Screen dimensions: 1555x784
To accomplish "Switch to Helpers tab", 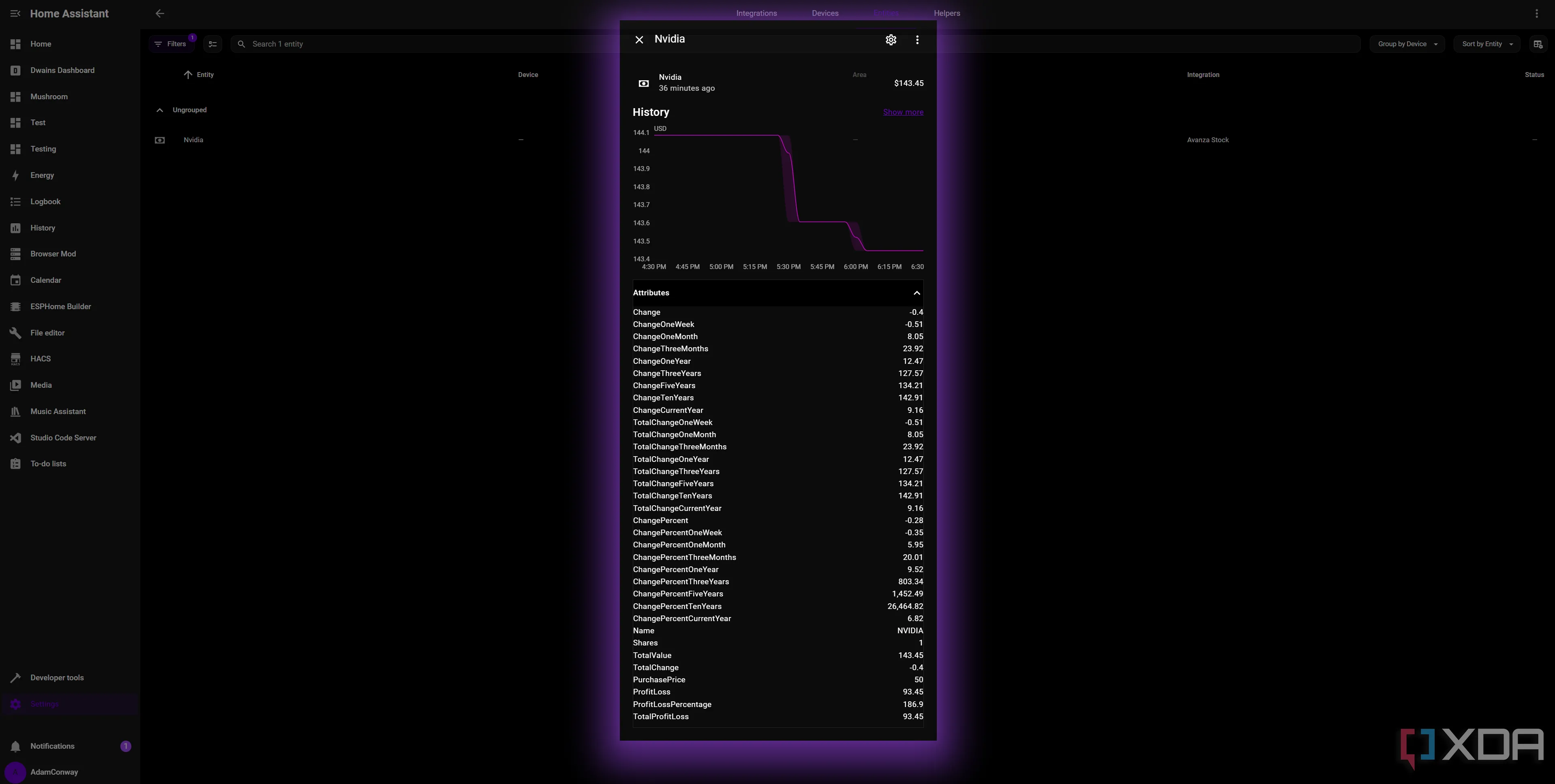I will (x=947, y=13).
